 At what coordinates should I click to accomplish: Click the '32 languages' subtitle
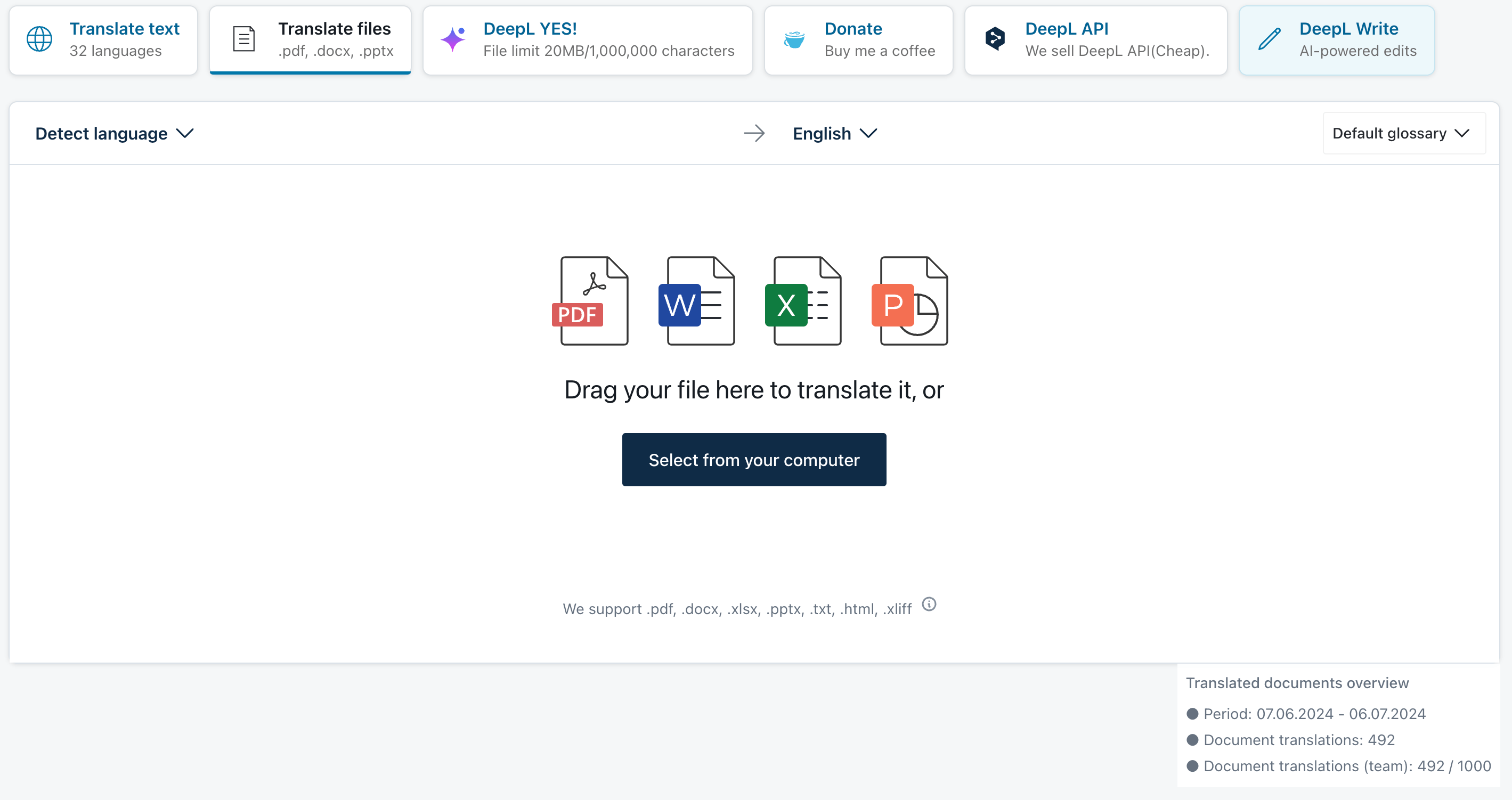pos(116,51)
